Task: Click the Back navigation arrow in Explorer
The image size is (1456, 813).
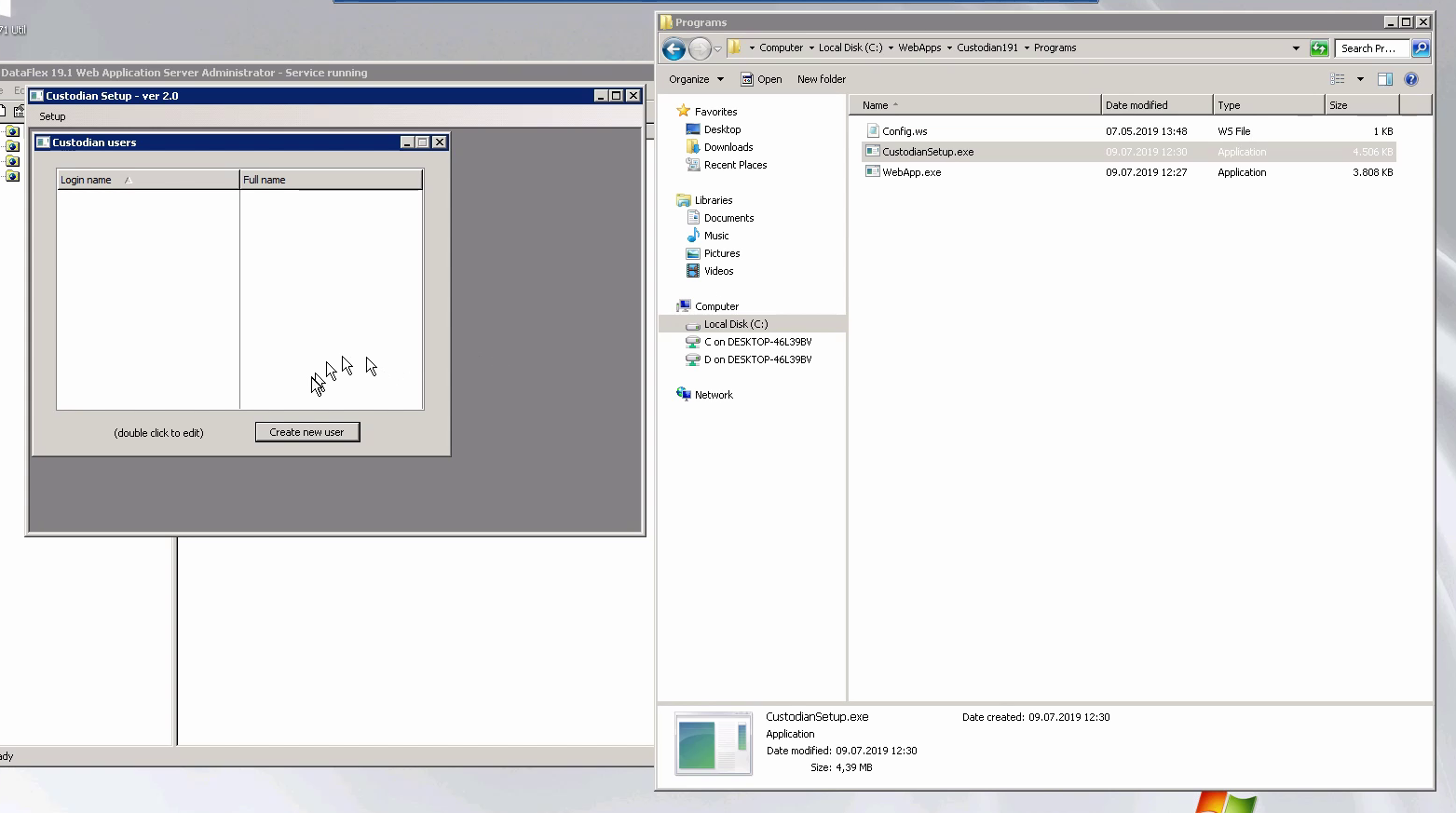Action: coord(674,48)
